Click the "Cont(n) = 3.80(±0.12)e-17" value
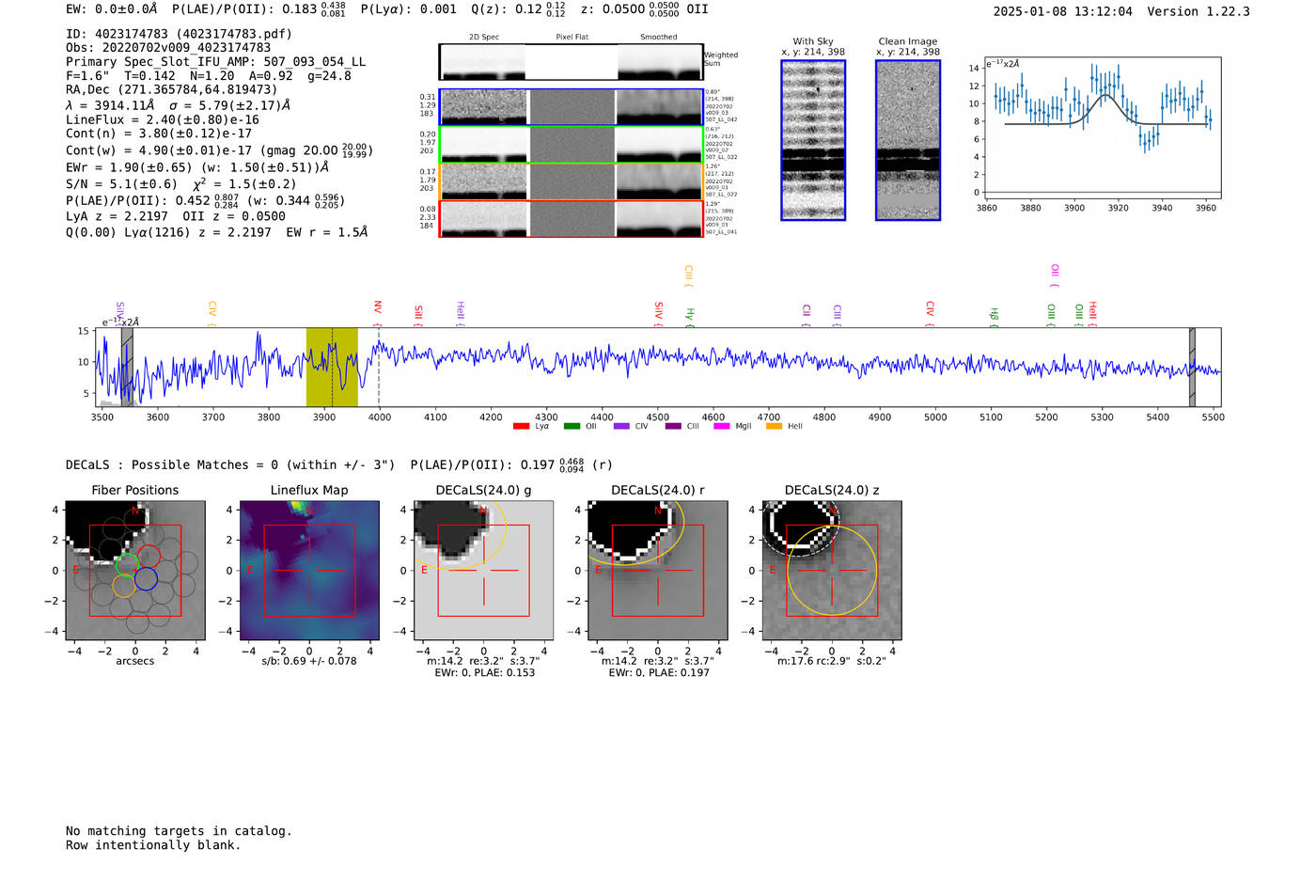The width and height of the screenshot is (1316, 896). [x=159, y=134]
